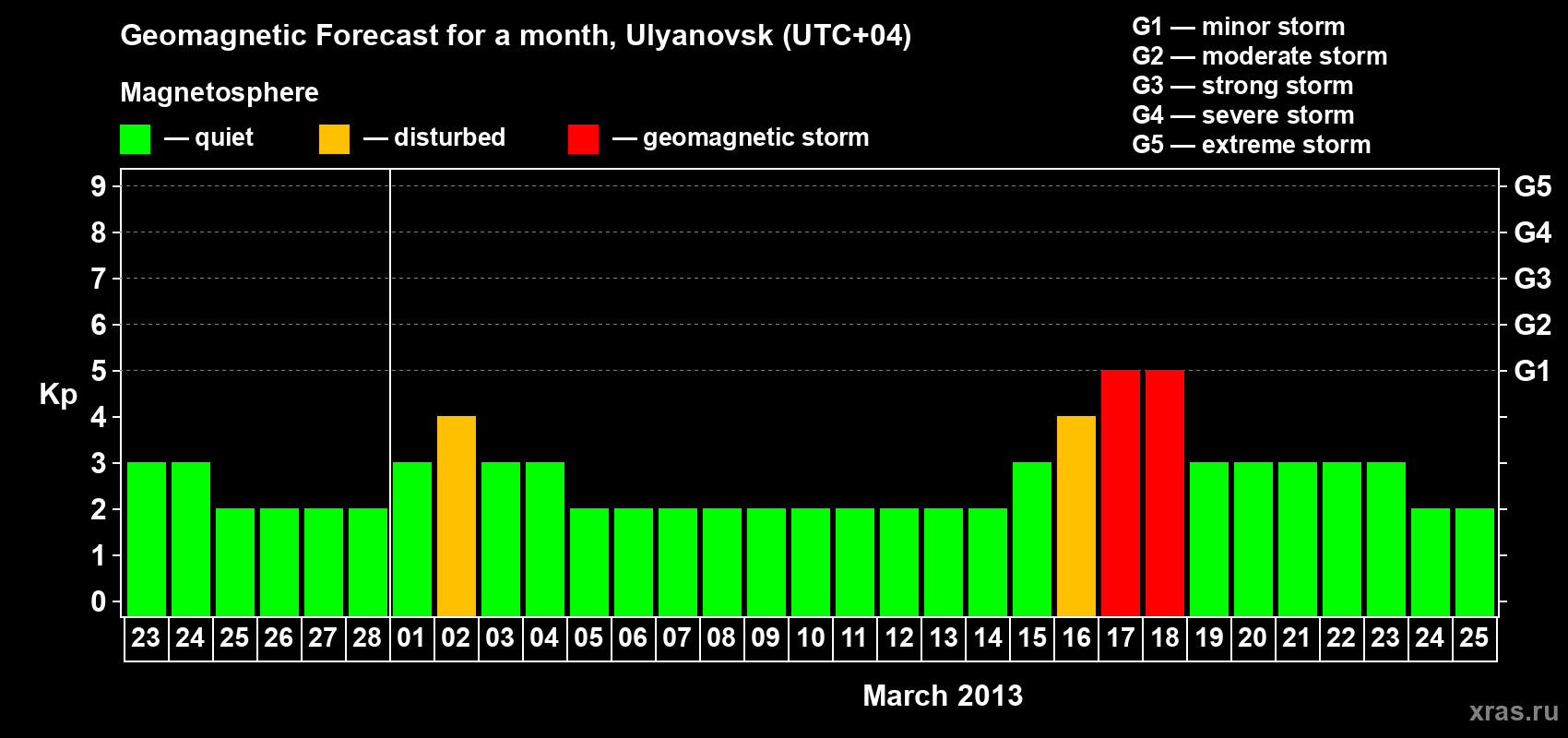Click the 'G1 — minor storm' legend text
The width and height of the screenshot is (1568, 738).
(x=1239, y=27)
